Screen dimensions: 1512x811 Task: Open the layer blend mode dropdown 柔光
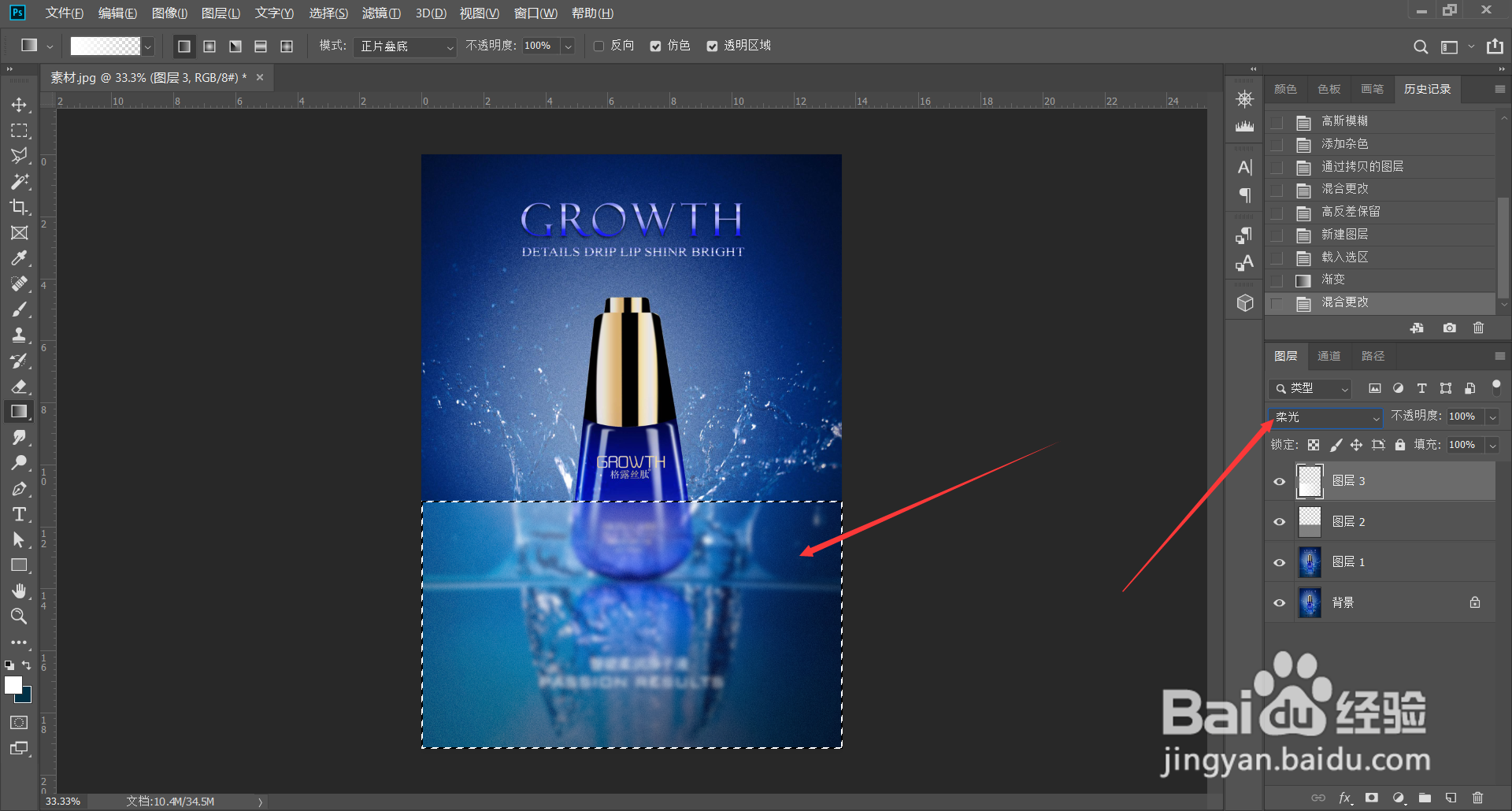tap(1325, 417)
